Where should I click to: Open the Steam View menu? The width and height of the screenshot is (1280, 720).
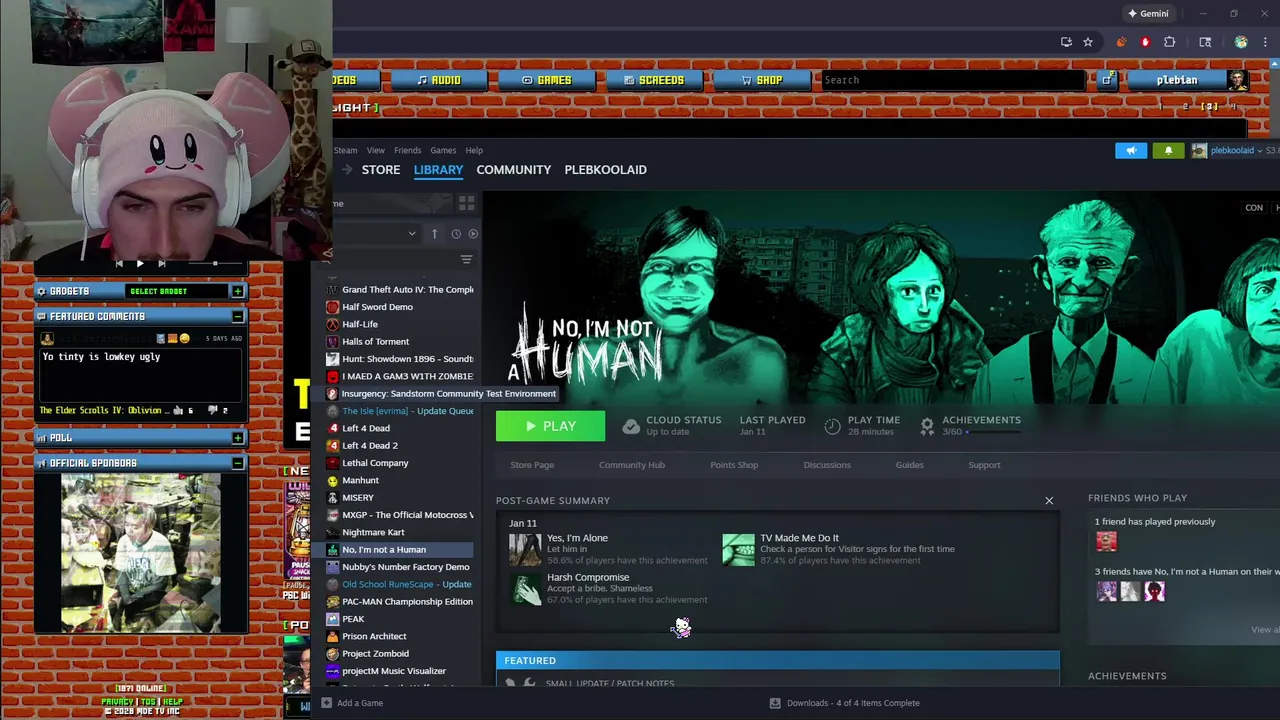tap(375, 150)
